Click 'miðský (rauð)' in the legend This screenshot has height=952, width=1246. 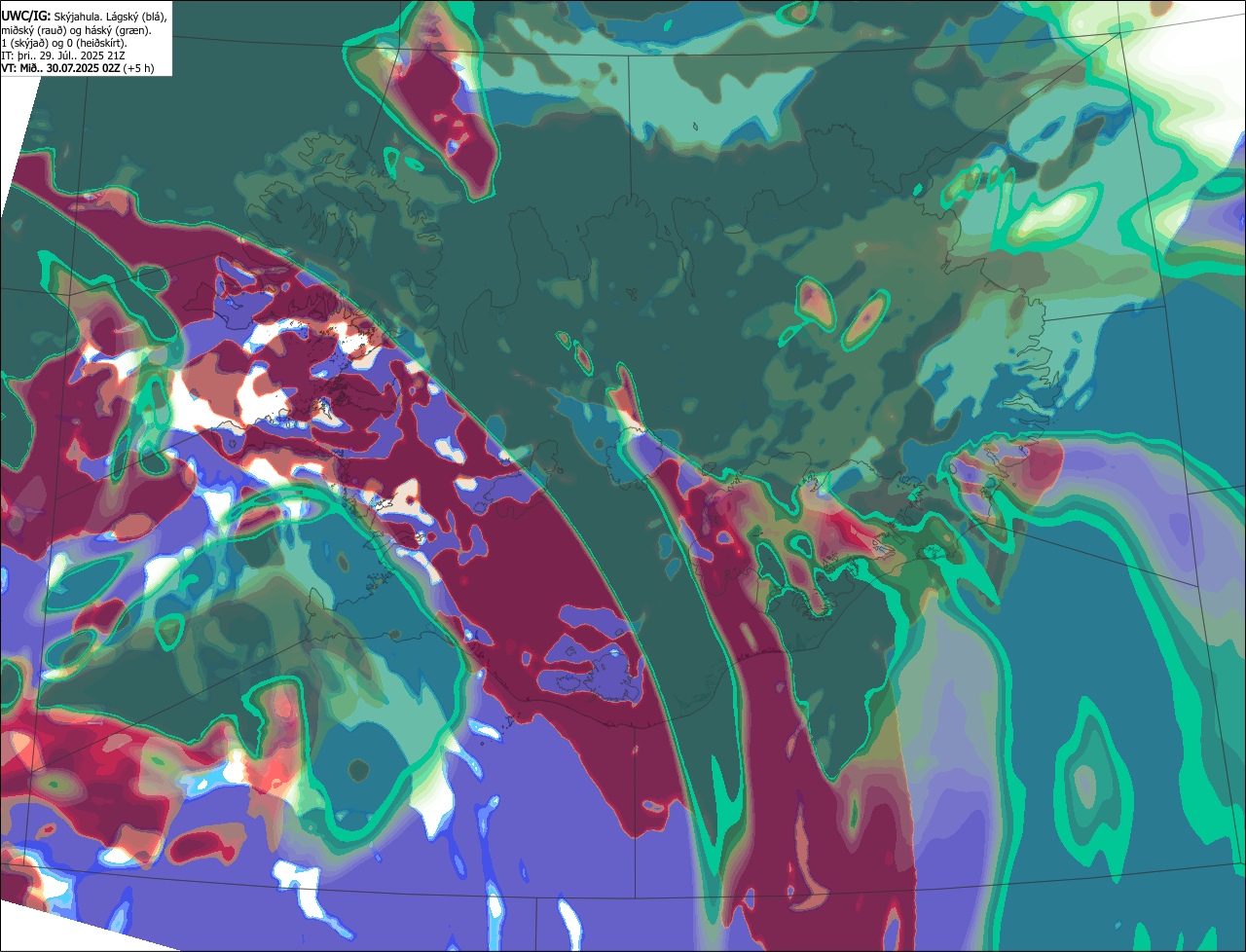[34, 31]
